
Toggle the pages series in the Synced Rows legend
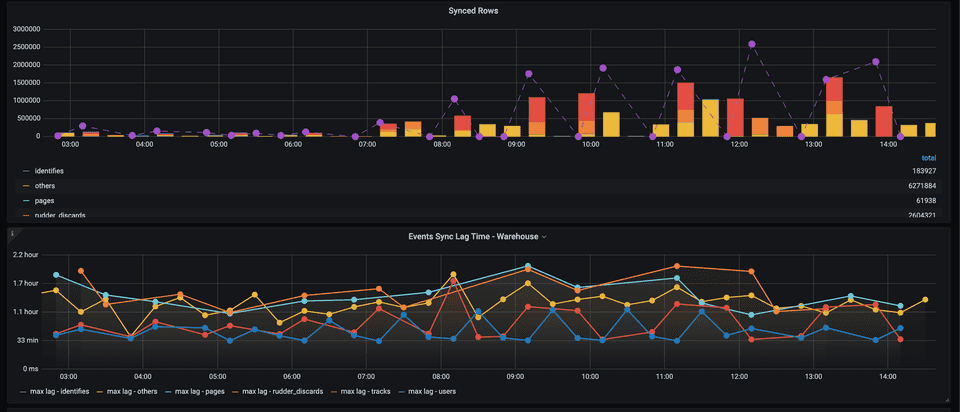point(44,201)
